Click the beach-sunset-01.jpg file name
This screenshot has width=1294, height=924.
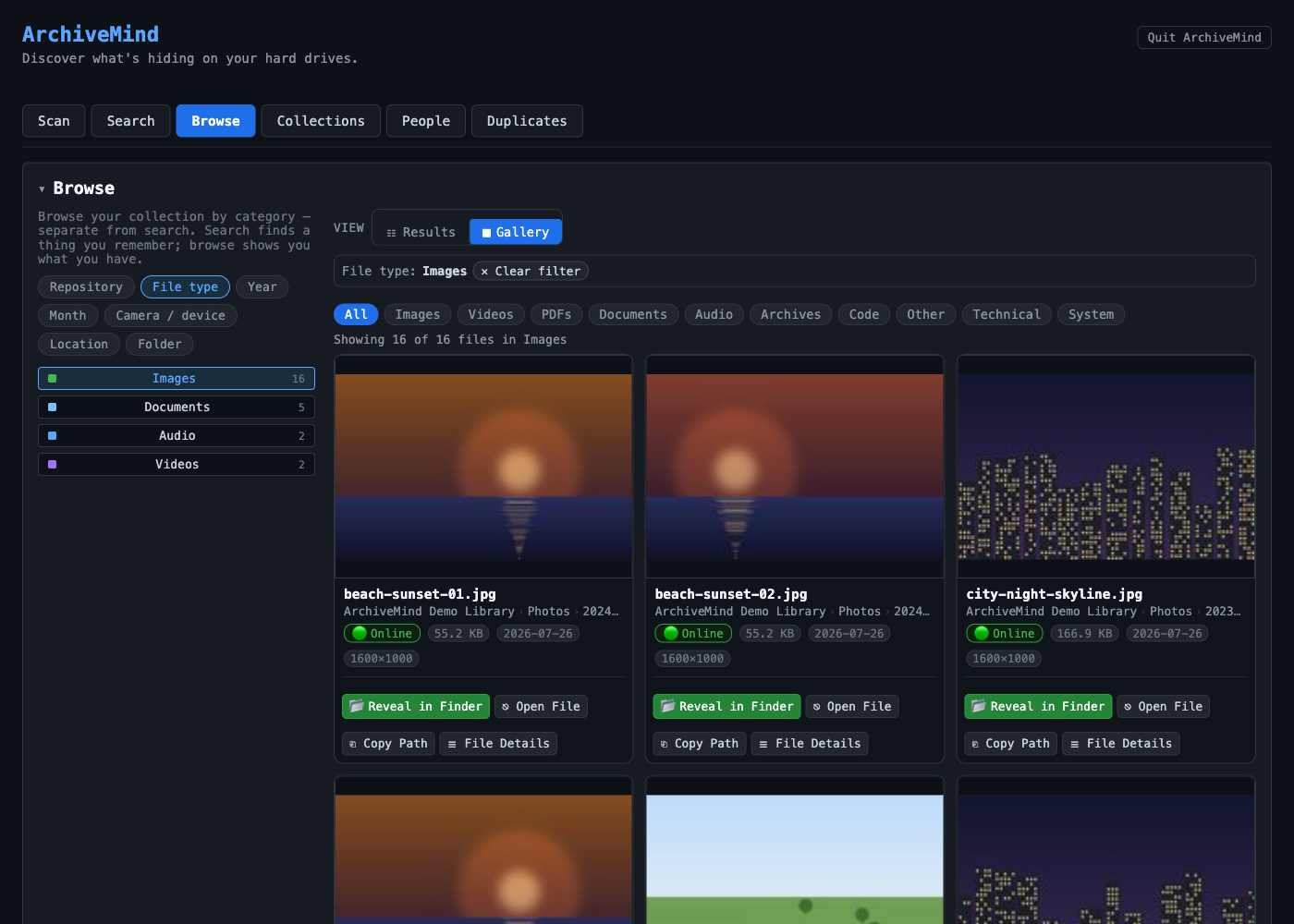[x=420, y=594]
